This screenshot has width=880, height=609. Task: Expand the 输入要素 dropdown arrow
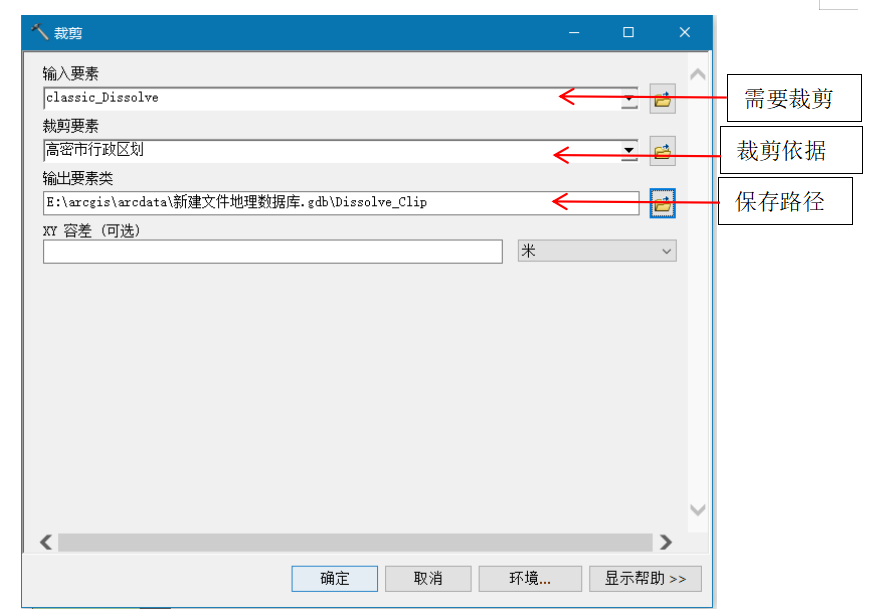(x=629, y=99)
